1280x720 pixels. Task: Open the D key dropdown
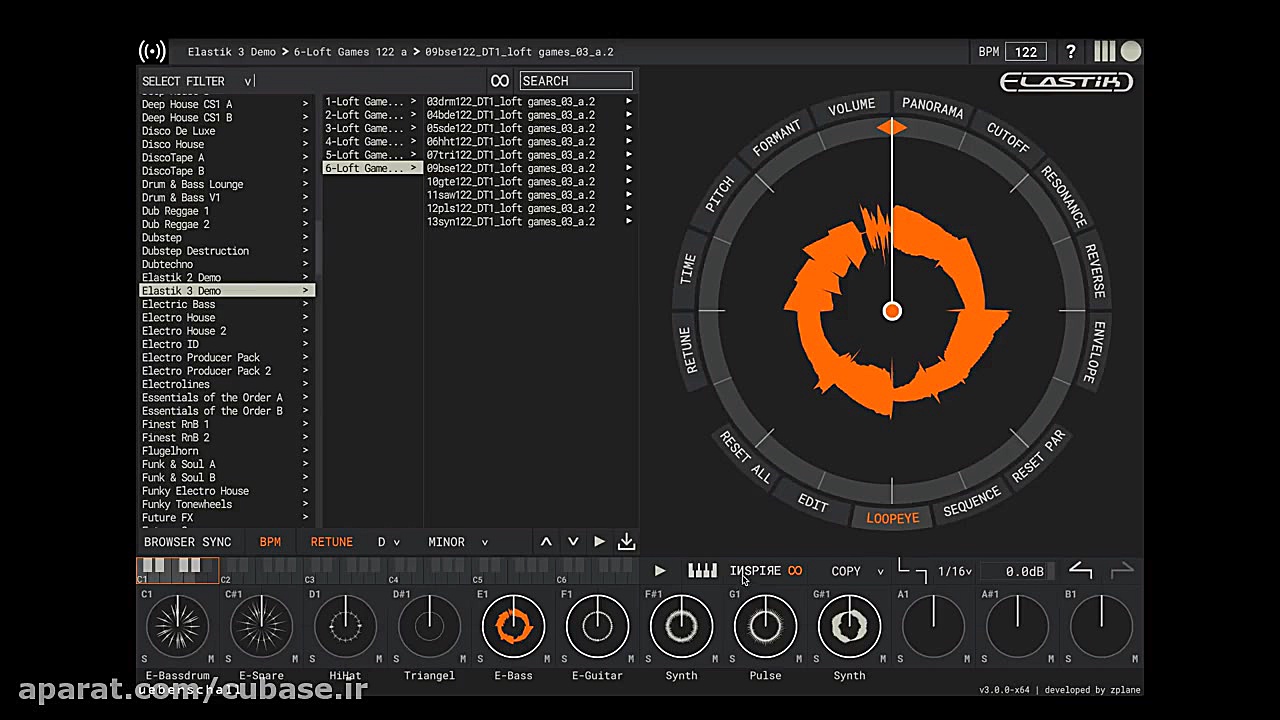point(388,542)
